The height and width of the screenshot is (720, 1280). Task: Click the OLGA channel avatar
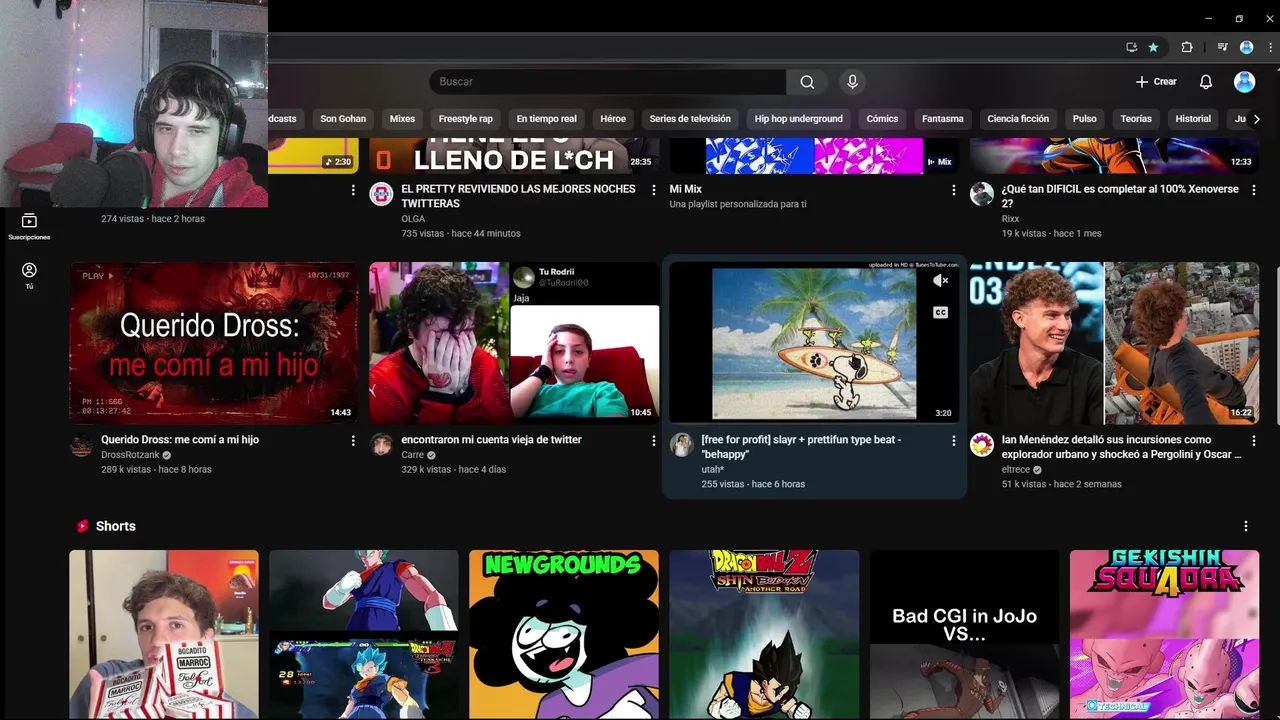point(381,194)
